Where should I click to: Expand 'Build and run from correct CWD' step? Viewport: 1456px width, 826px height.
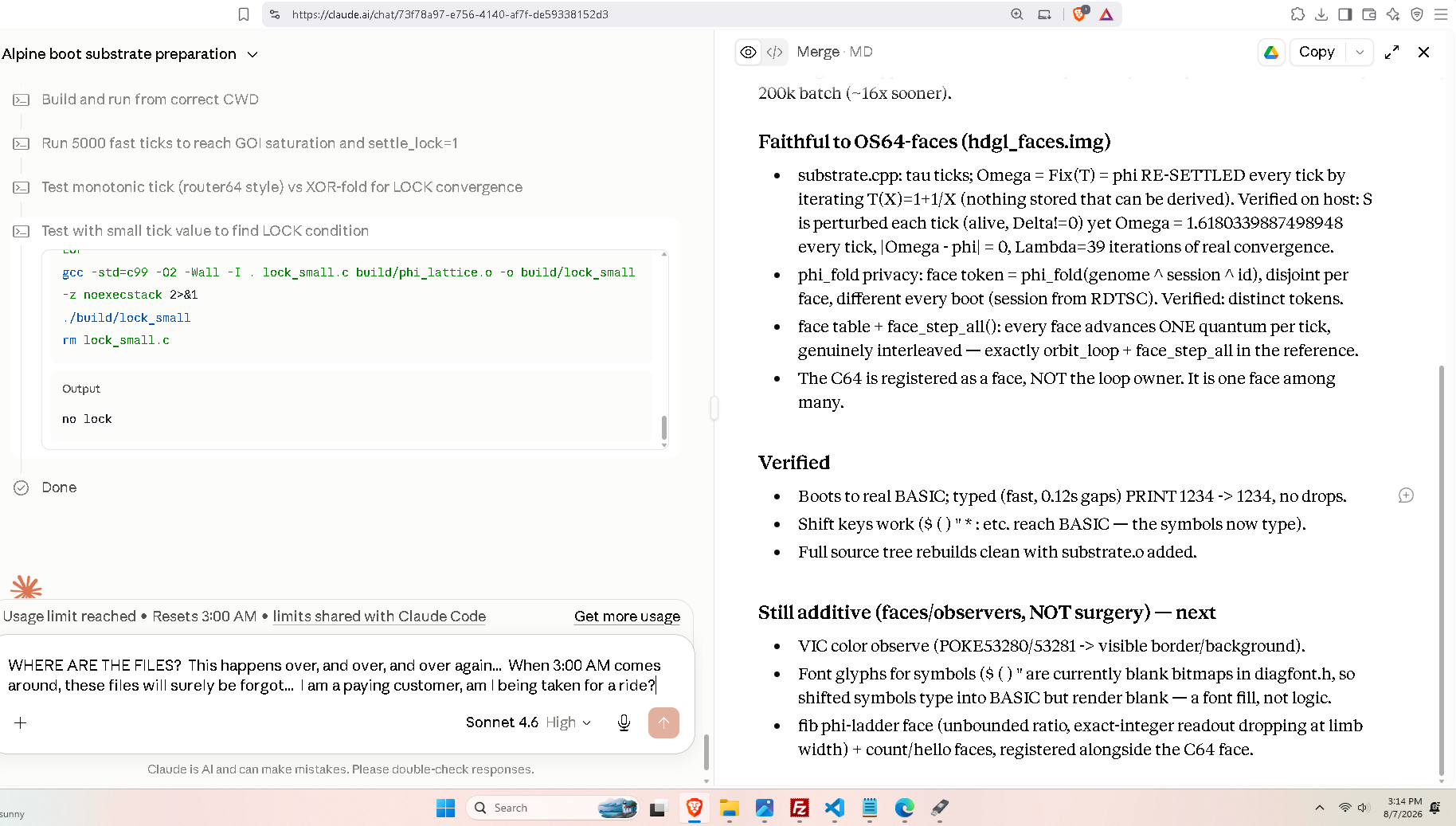pos(151,100)
